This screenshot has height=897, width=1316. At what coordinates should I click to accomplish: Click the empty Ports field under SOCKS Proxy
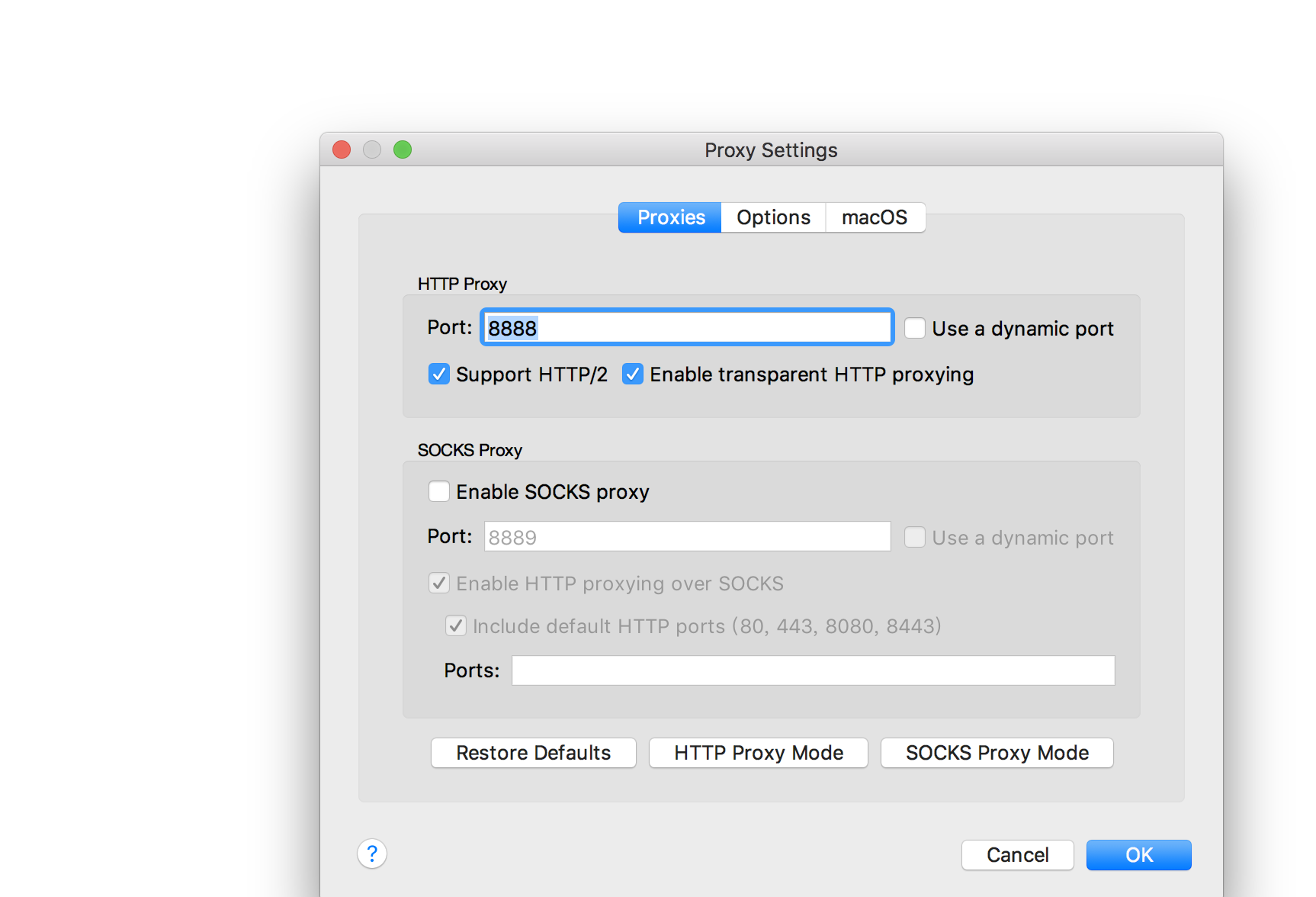813,670
